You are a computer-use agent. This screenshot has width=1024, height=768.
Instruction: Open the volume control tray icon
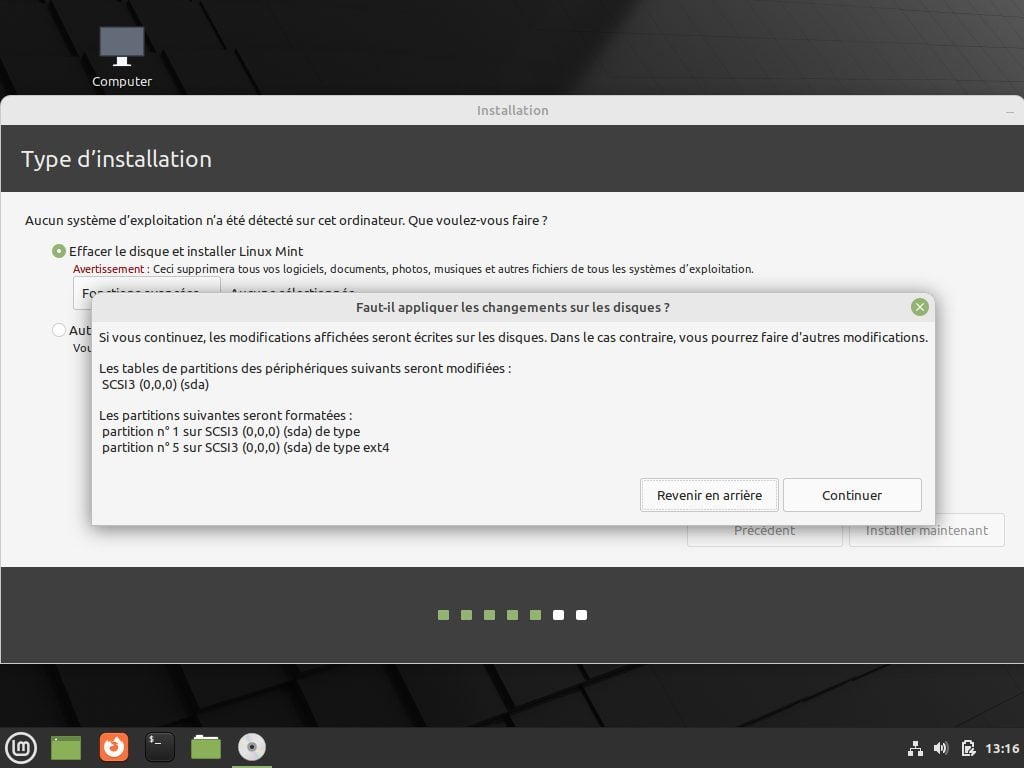tap(941, 748)
